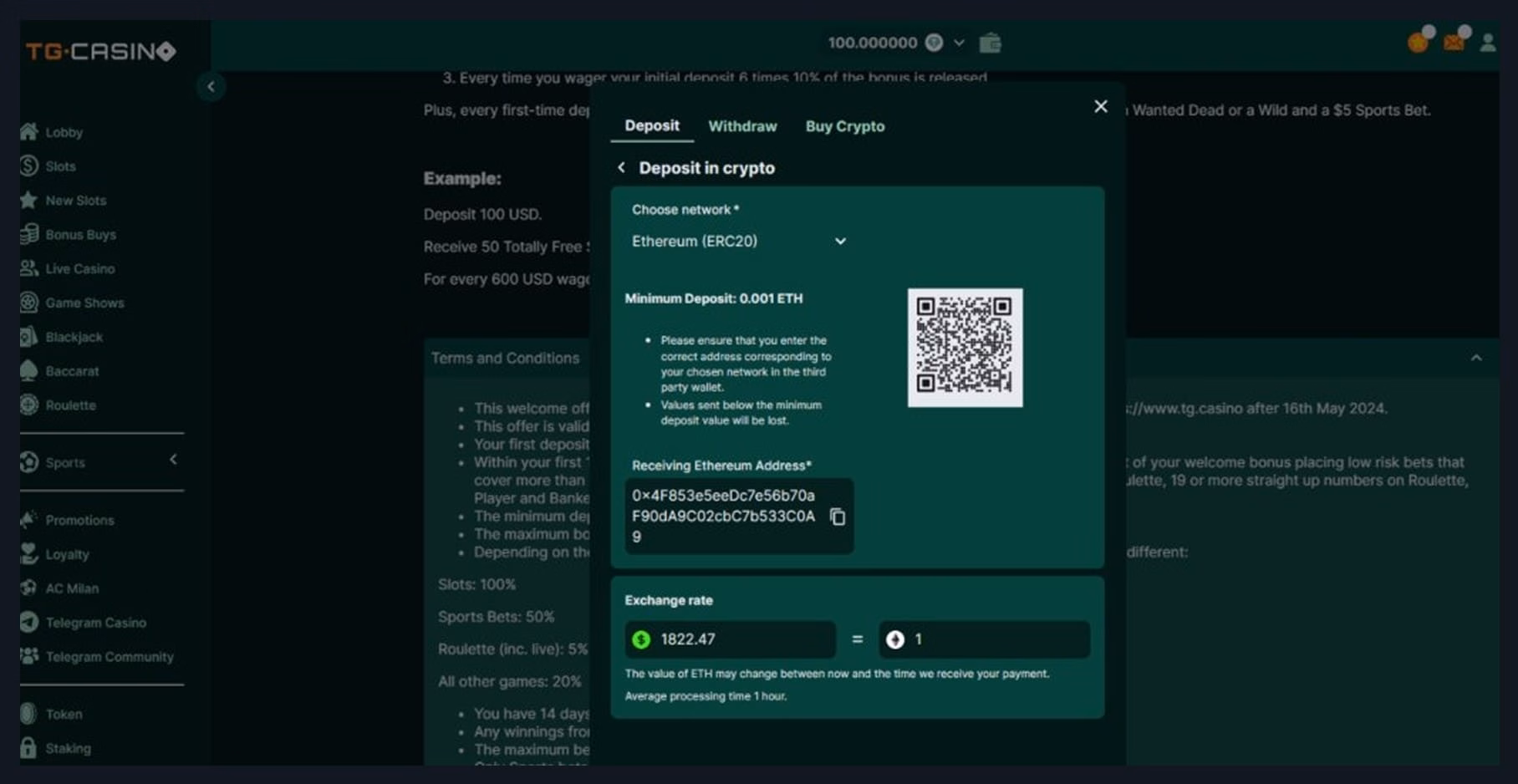Collapse the left sidebar panel
1518x784 pixels.
pyautogui.click(x=211, y=86)
